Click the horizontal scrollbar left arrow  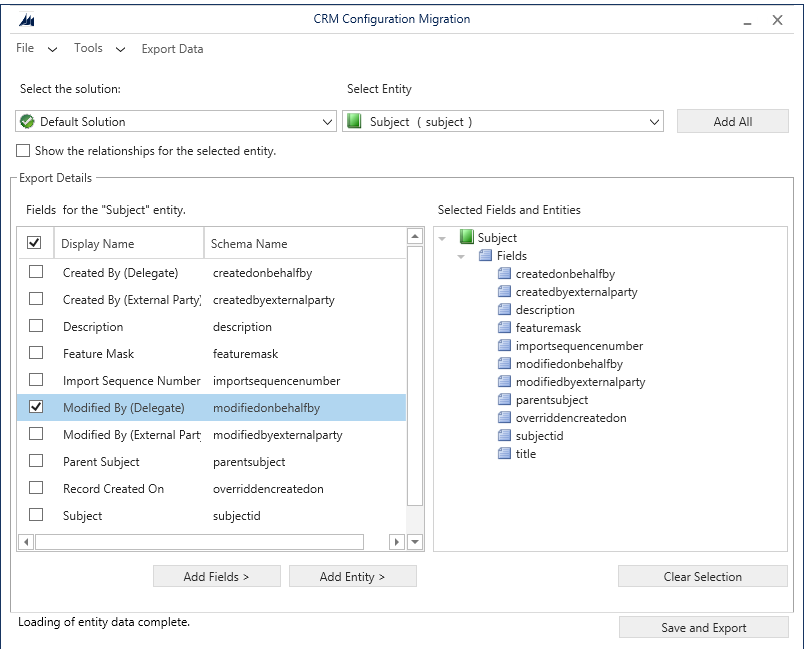[x=26, y=542]
